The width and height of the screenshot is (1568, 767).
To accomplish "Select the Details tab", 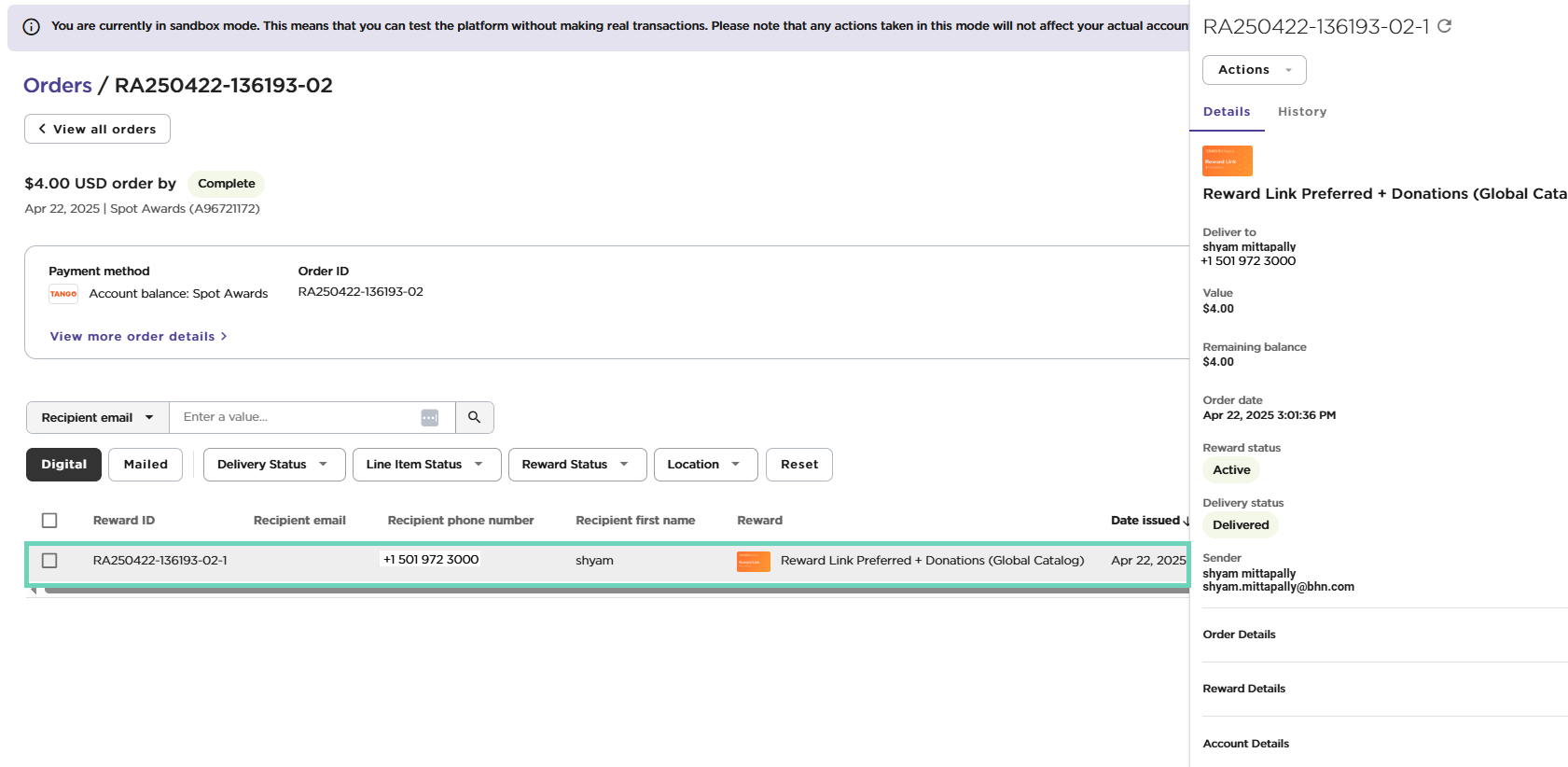I will click(1226, 112).
